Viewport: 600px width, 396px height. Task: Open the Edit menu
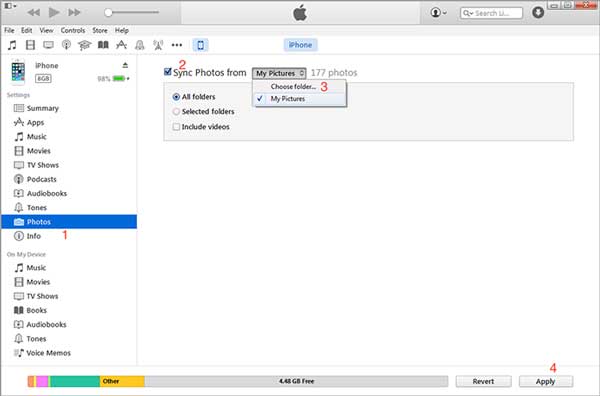[26, 30]
